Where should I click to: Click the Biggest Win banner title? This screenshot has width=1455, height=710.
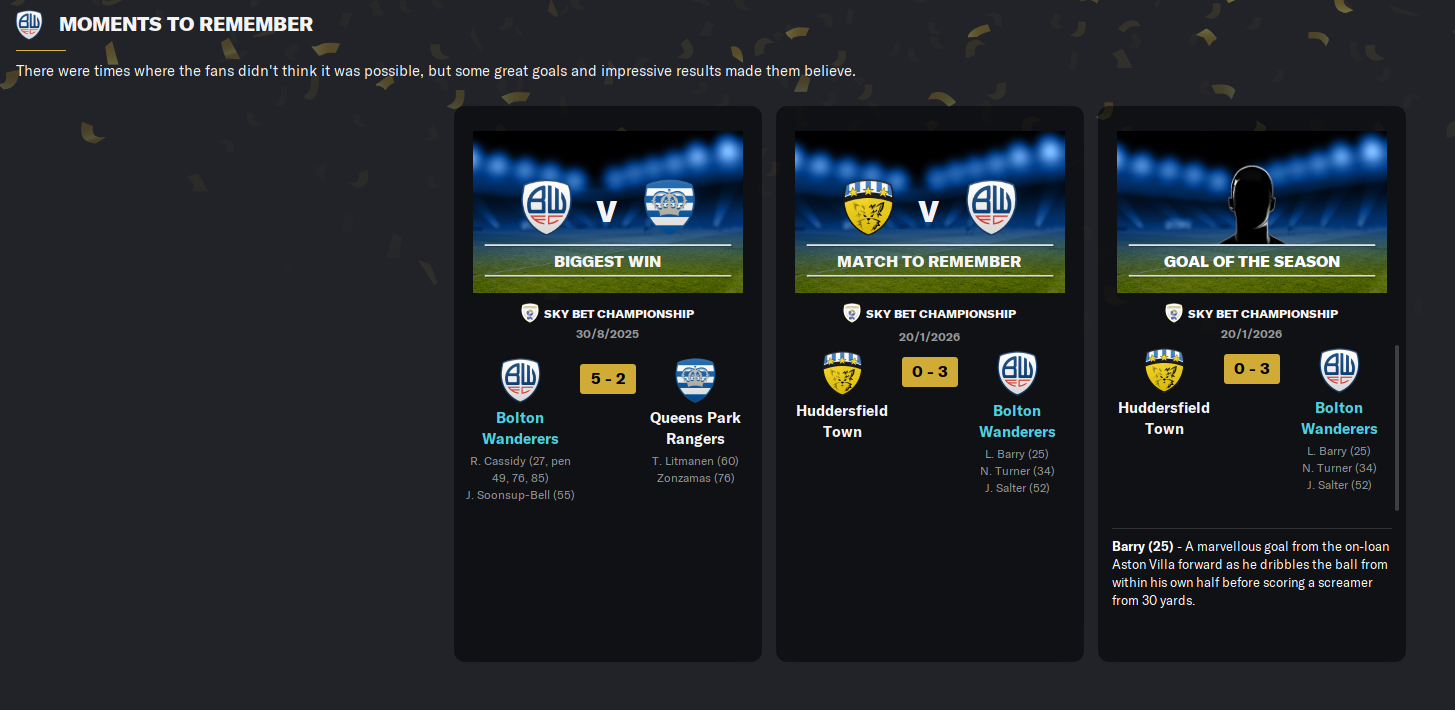(608, 261)
